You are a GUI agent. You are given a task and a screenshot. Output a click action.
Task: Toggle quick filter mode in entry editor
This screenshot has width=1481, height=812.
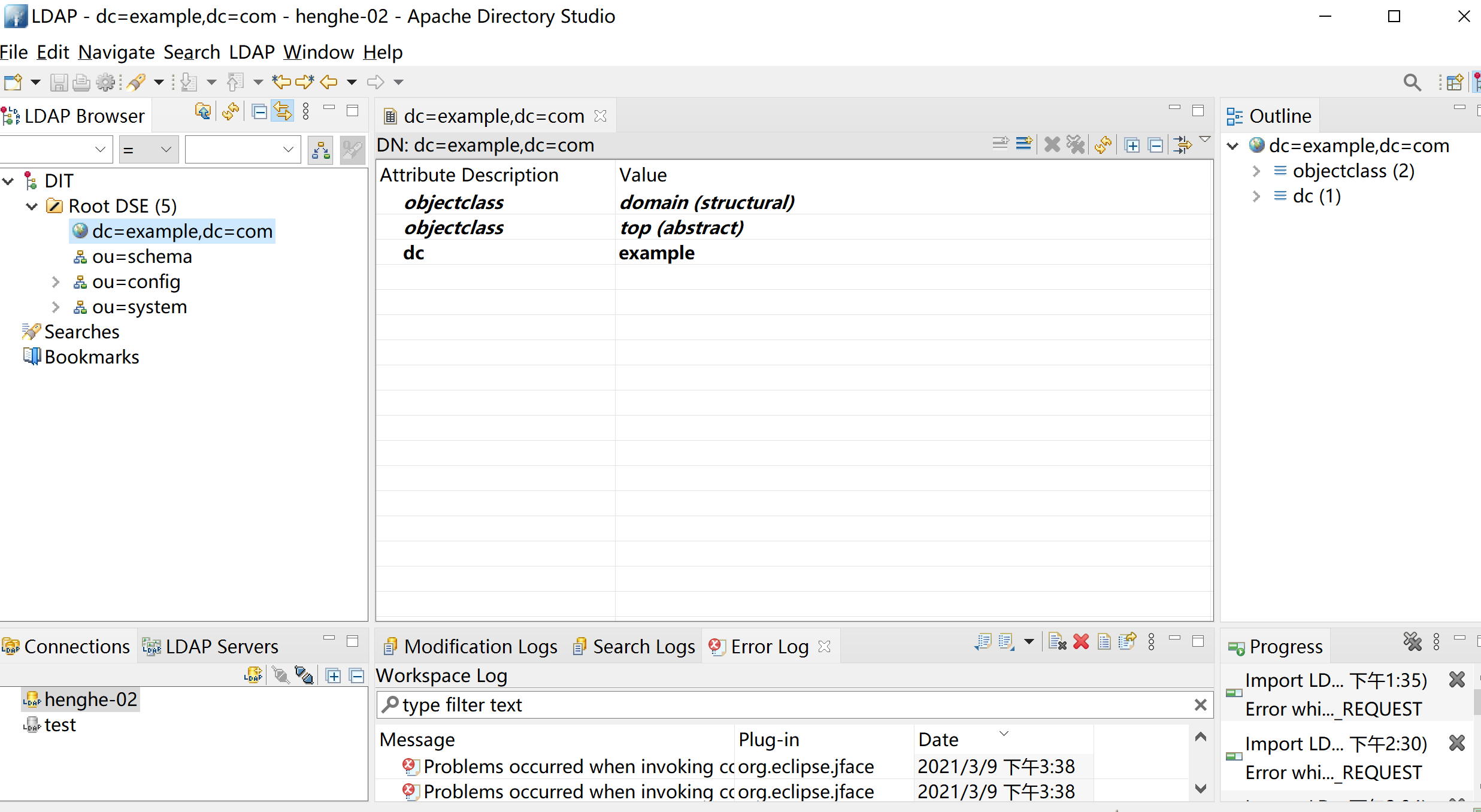click(1183, 144)
